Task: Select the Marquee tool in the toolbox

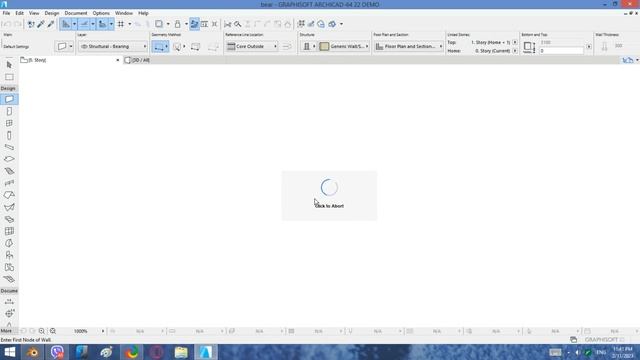Action: point(9,77)
